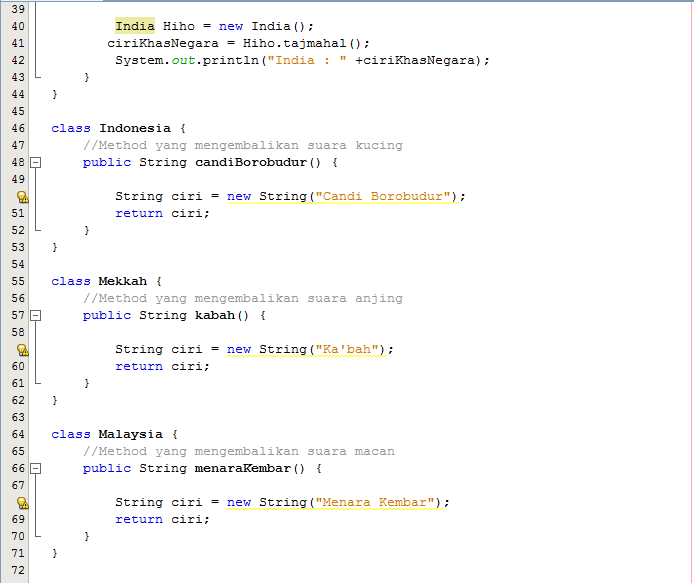Click the class keyword on line 55
This screenshot has height=583, width=694.
71,281
